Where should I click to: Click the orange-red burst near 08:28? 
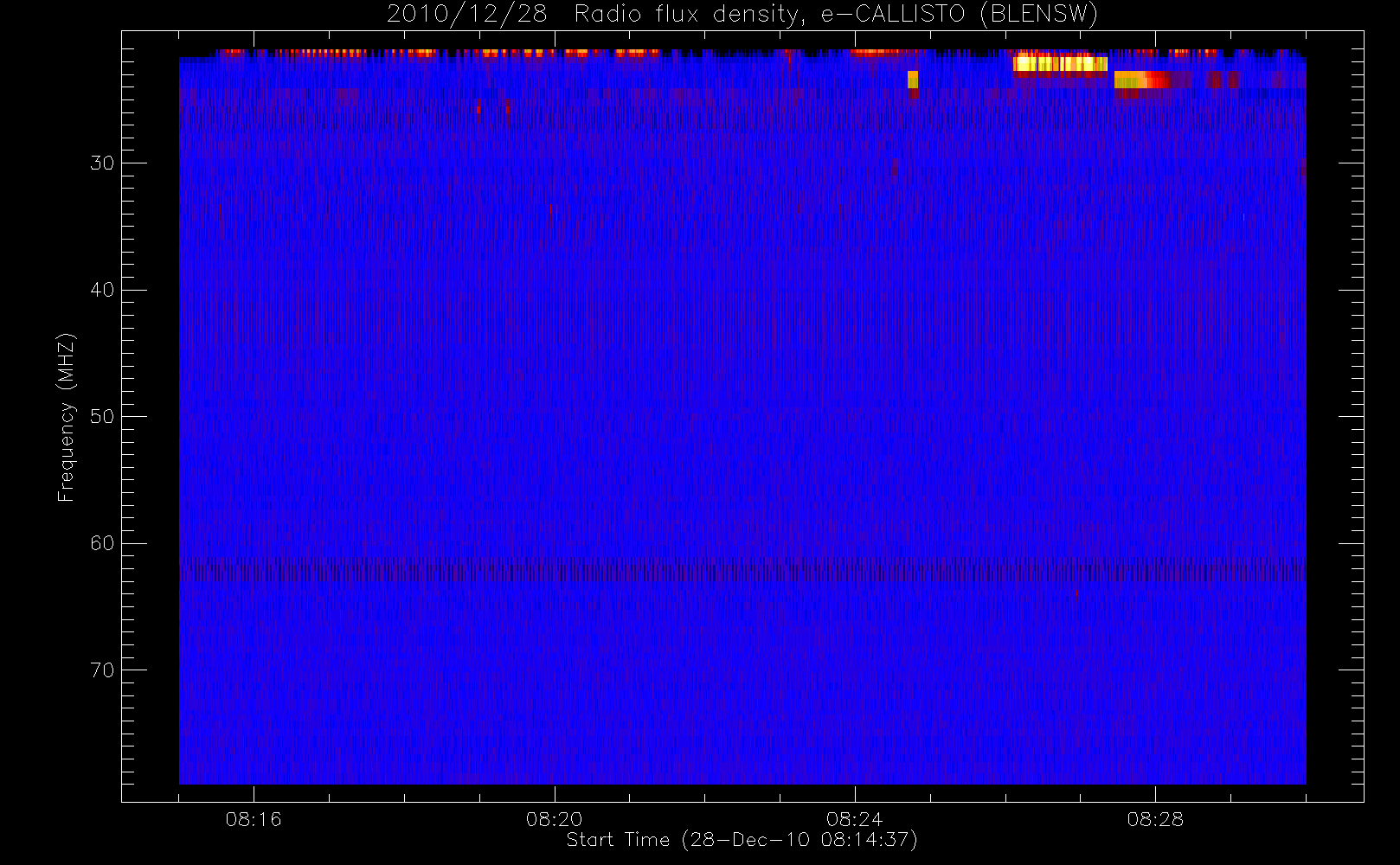point(1142,80)
